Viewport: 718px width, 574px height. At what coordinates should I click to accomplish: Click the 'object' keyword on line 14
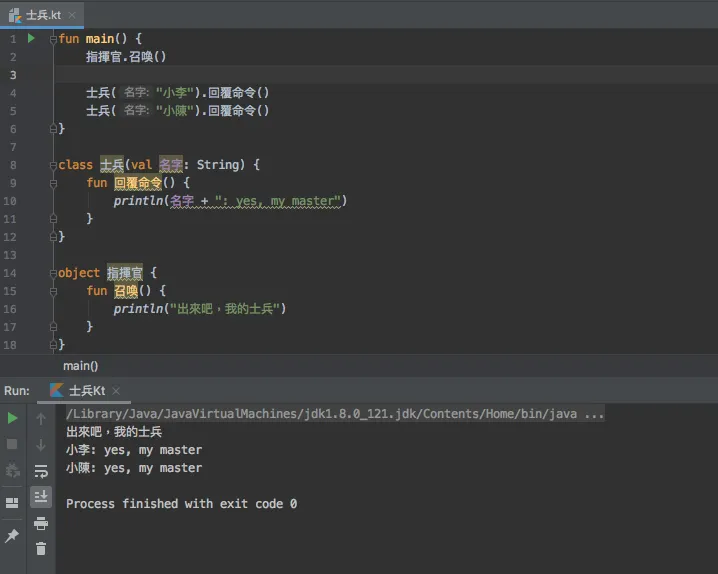[x=79, y=273]
